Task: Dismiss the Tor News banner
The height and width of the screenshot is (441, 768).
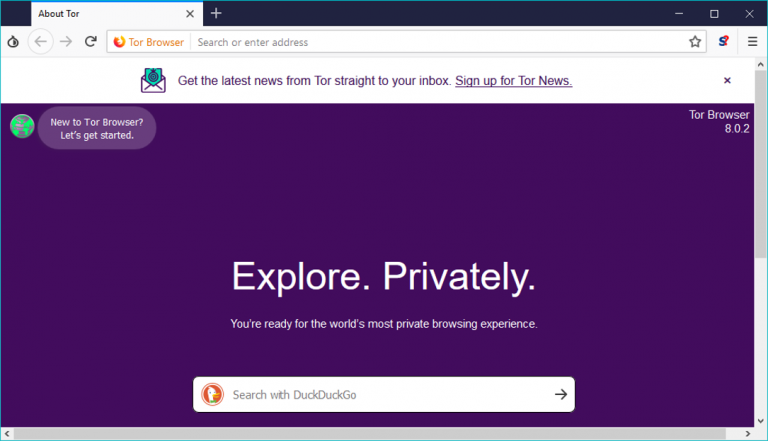Action: (x=727, y=80)
